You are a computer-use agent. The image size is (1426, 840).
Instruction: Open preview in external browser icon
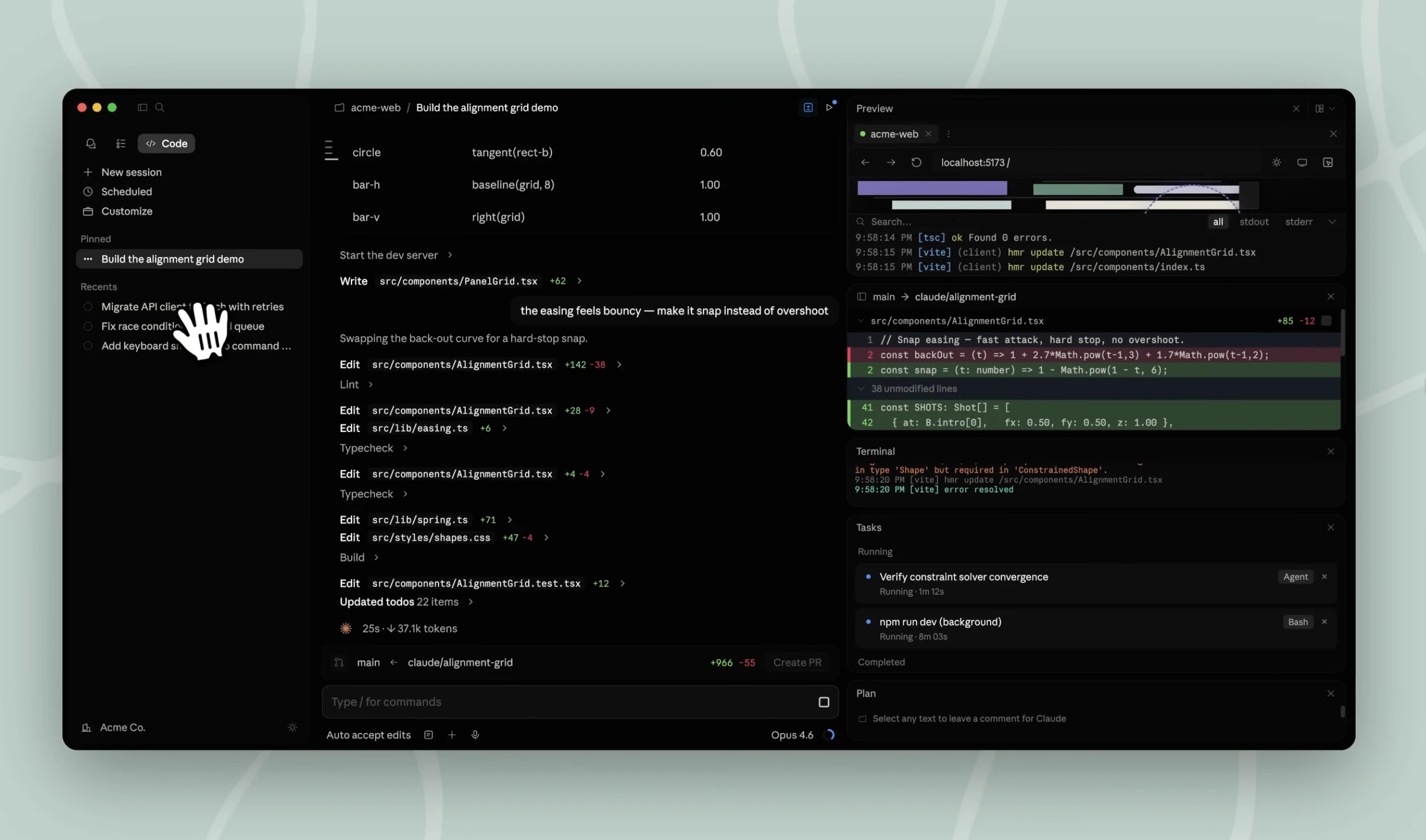pos(1328,163)
